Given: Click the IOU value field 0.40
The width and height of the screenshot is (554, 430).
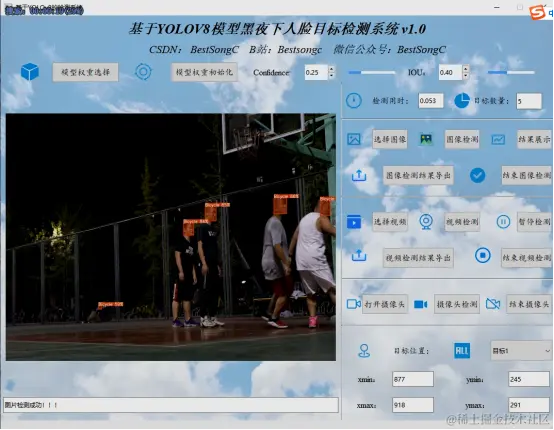Looking at the screenshot, I should [450, 72].
